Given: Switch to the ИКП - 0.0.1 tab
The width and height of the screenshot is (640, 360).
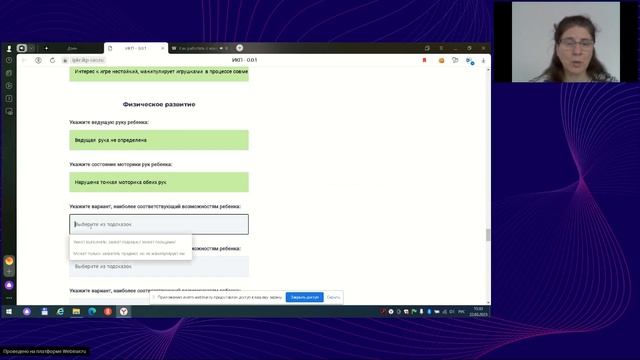Looking at the screenshot, I should click(136, 48).
